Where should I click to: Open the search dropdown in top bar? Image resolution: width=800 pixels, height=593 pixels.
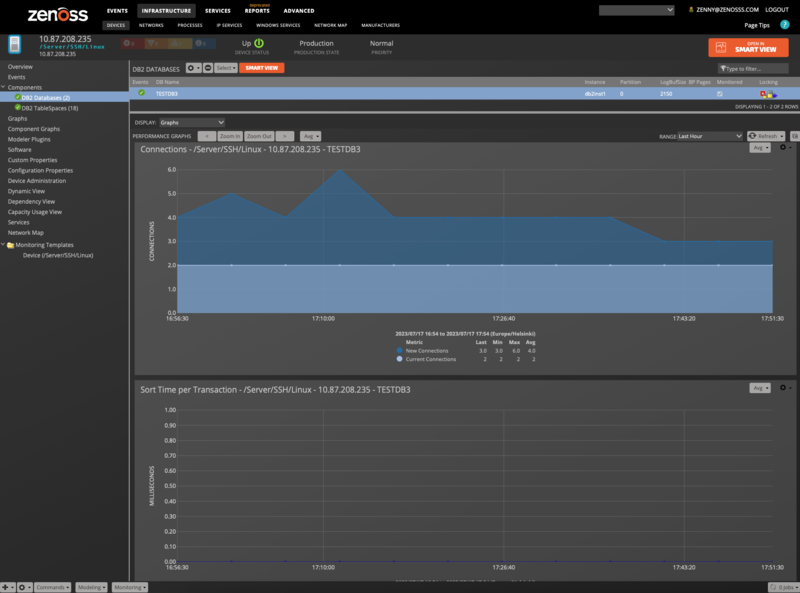pos(636,10)
